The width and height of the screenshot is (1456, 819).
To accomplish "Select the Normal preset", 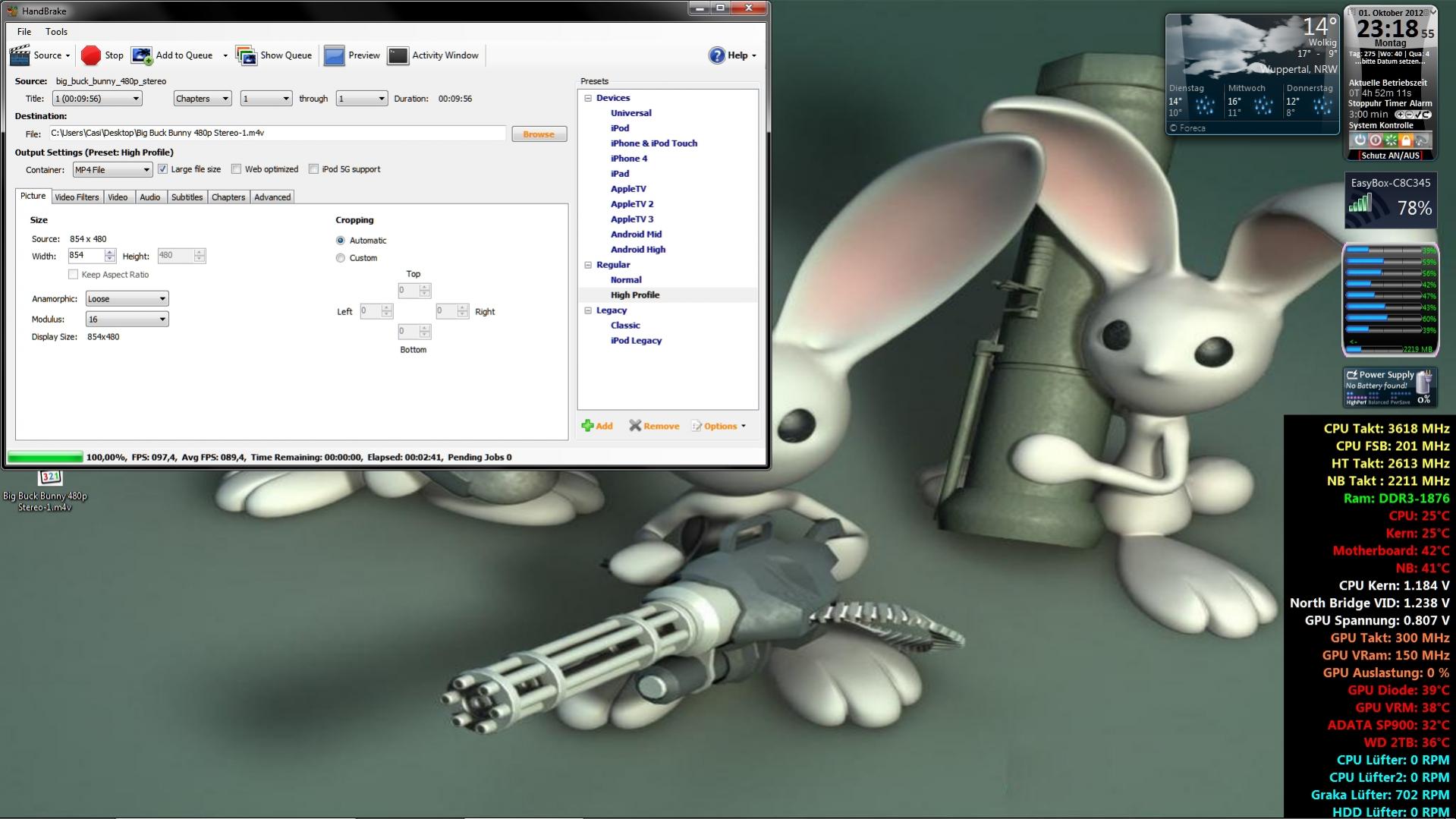I will pyautogui.click(x=626, y=280).
